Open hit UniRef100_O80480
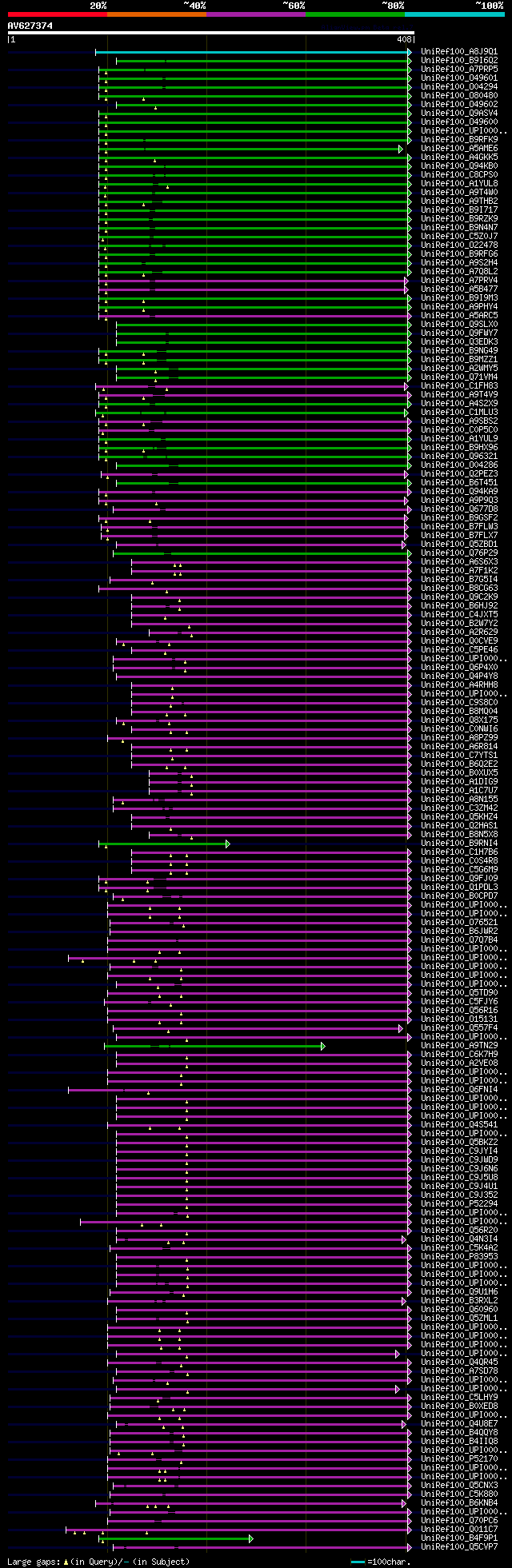Image resolution: width=512 pixels, height=1568 pixels. [459, 96]
